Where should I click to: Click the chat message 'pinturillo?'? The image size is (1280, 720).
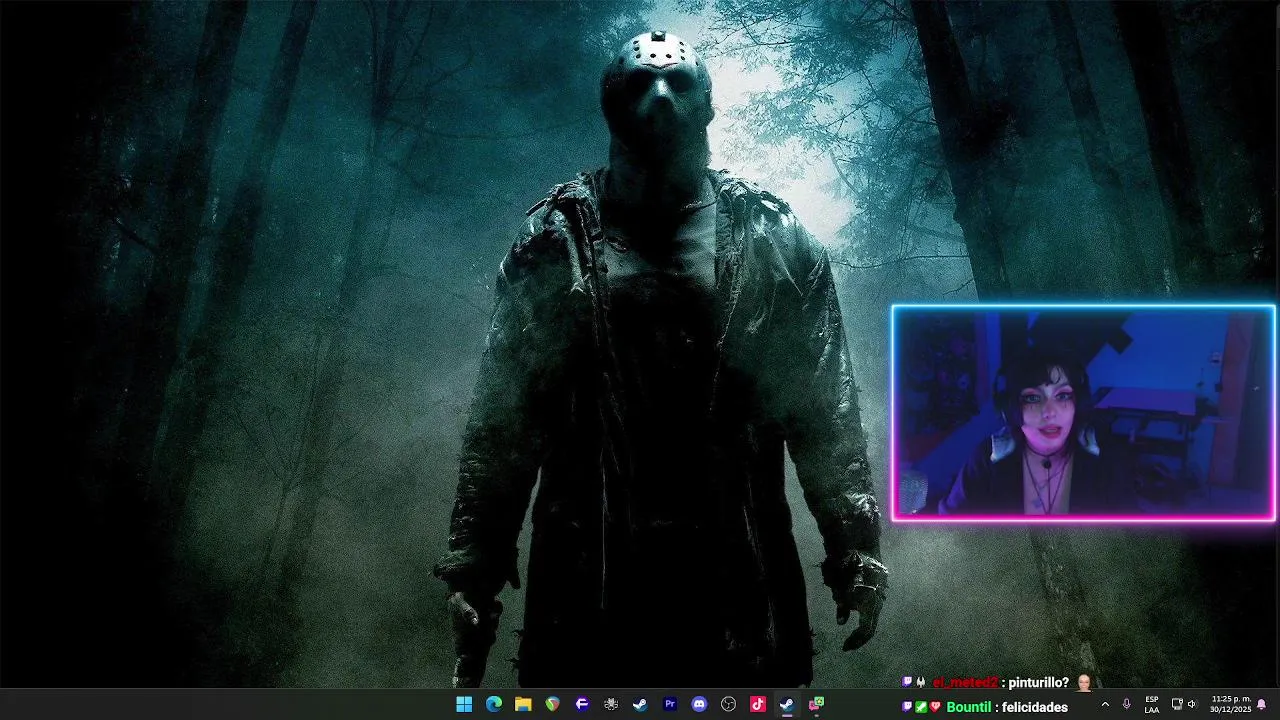[x=1038, y=682]
